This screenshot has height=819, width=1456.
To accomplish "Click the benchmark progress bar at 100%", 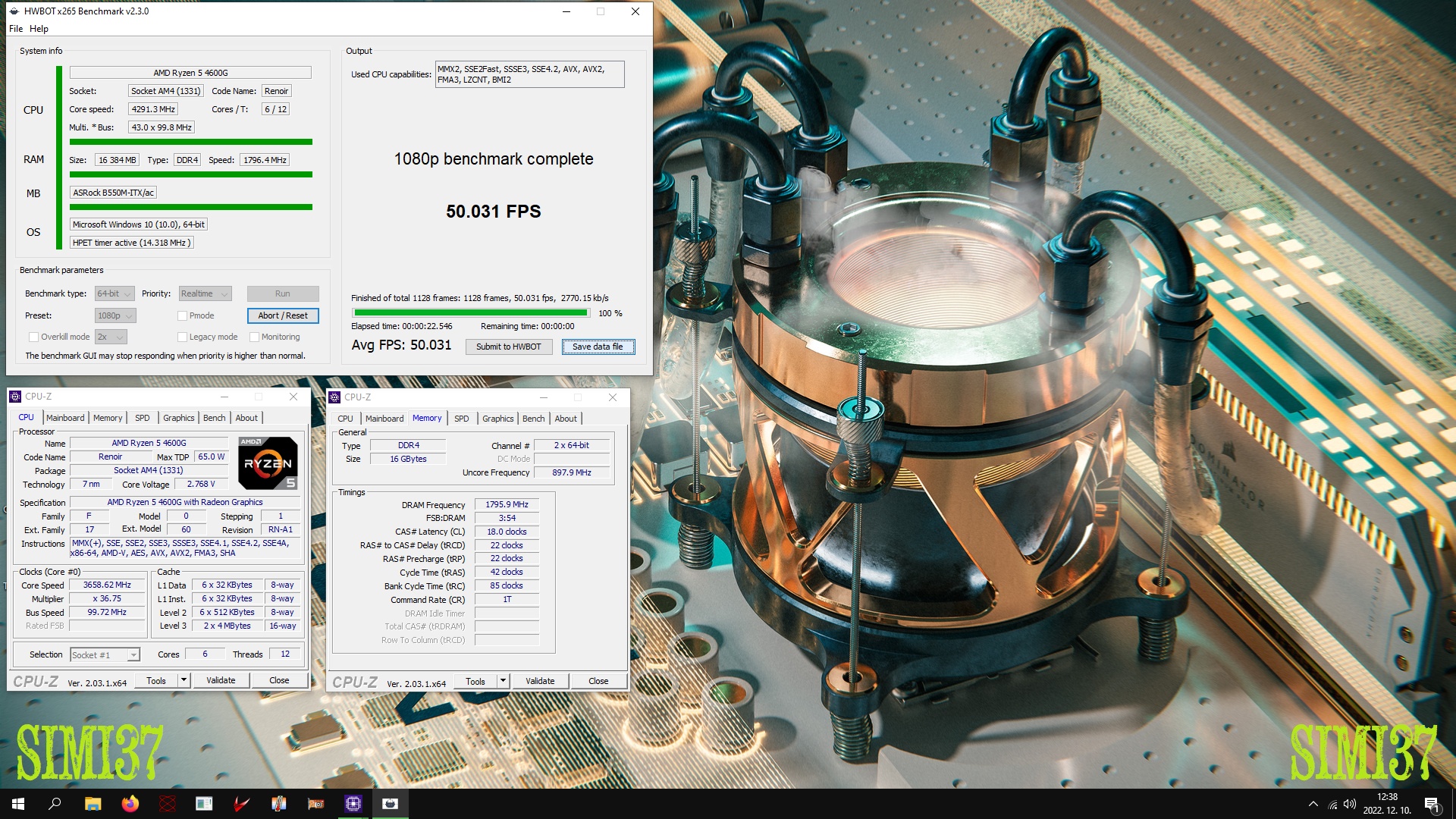I will coord(471,313).
